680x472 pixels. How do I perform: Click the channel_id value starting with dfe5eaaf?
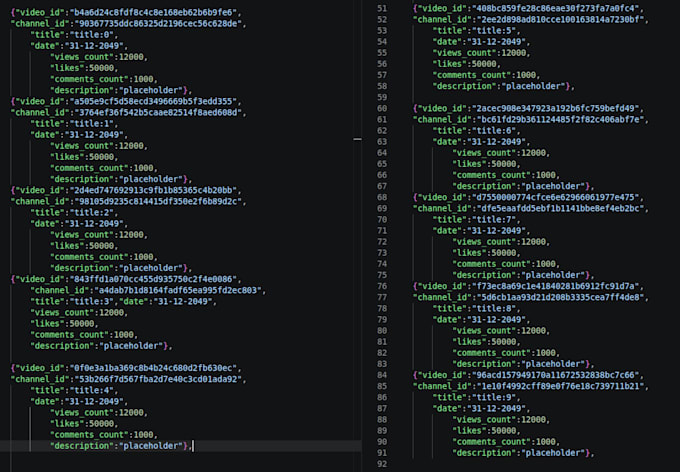point(560,208)
